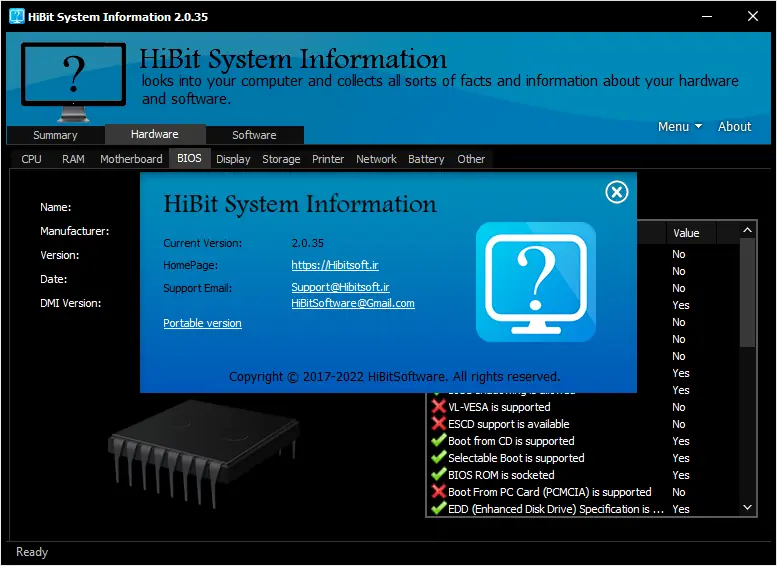Viewport: 777px width, 566px height.
Task: Open the RAM sub-tab
Action: point(73,159)
